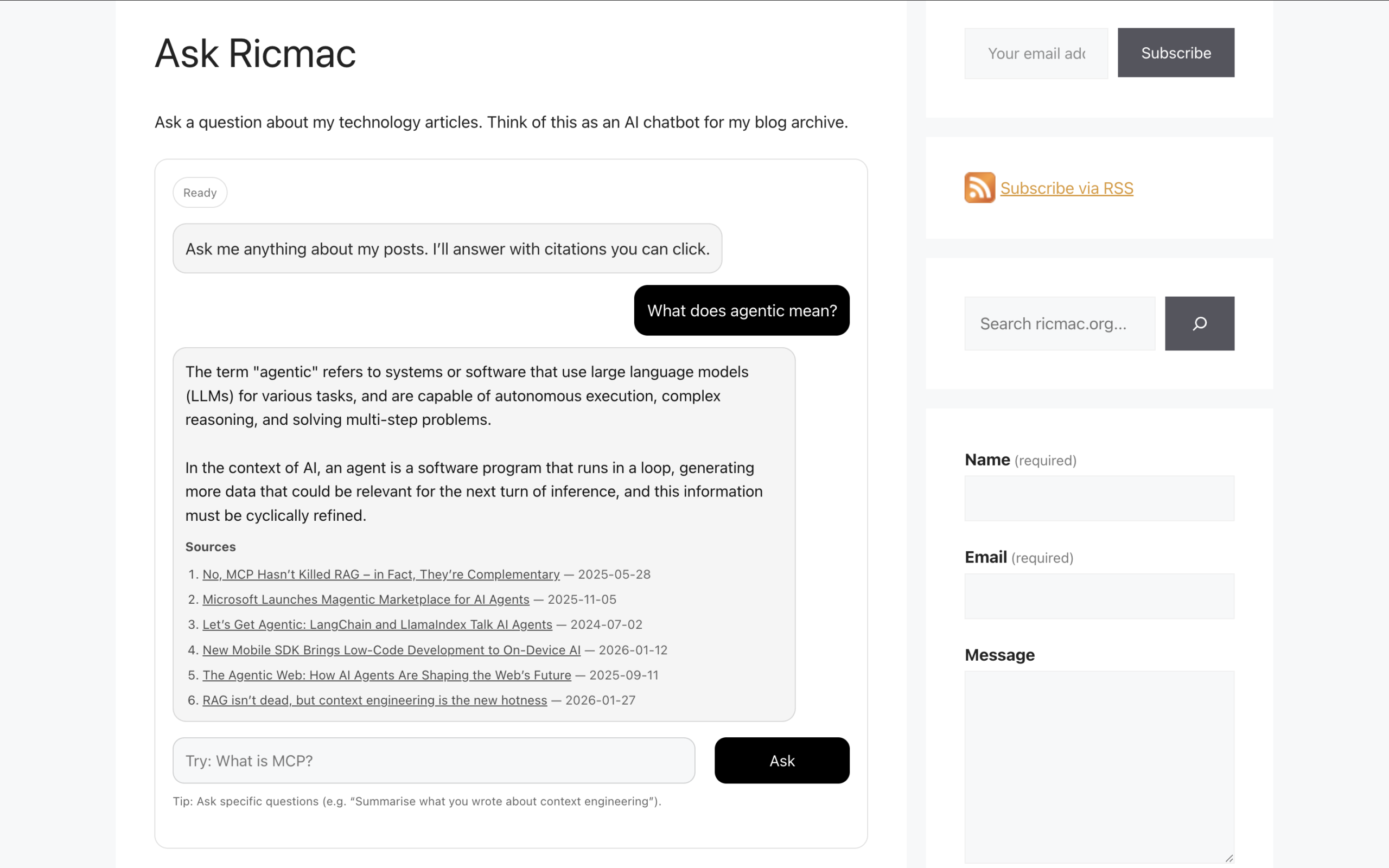
Task: Click the RSS feed icon
Action: (x=980, y=187)
